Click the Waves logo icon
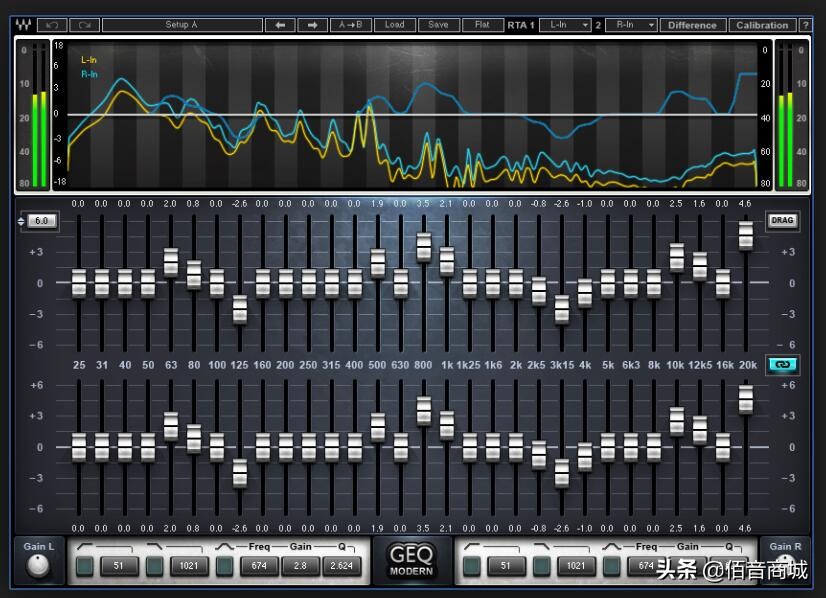The image size is (826, 598). point(23,25)
